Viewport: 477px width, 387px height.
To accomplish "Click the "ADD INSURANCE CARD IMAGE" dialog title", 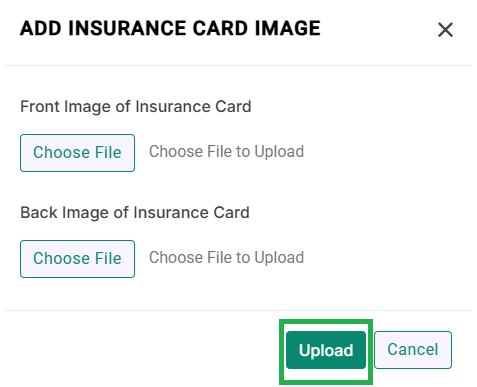I will [170, 28].
